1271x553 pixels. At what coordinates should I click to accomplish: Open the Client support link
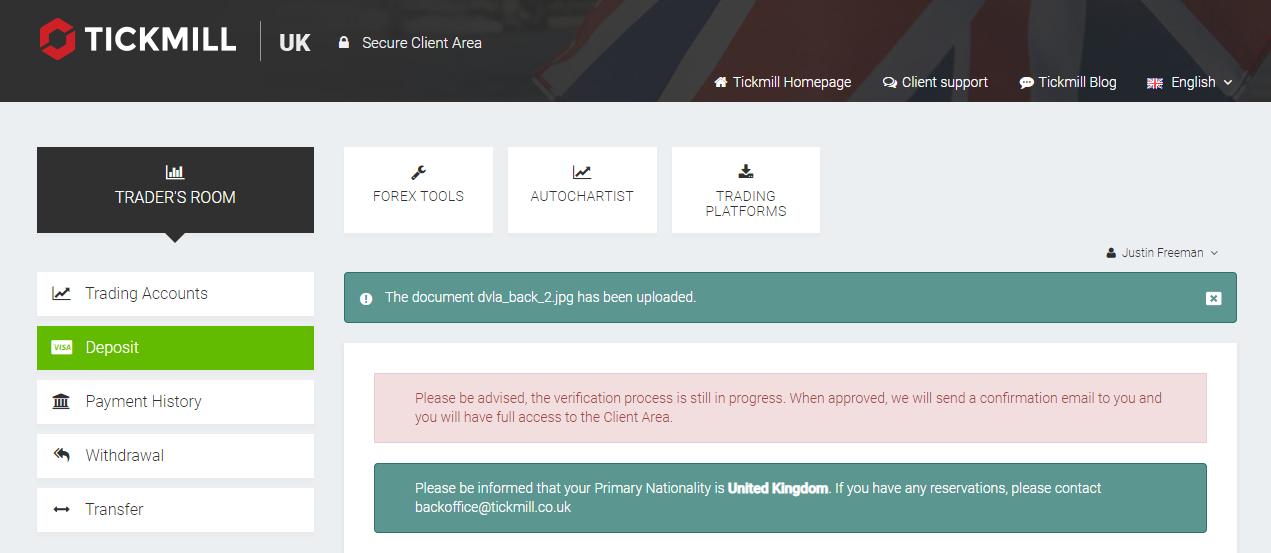coord(935,82)
